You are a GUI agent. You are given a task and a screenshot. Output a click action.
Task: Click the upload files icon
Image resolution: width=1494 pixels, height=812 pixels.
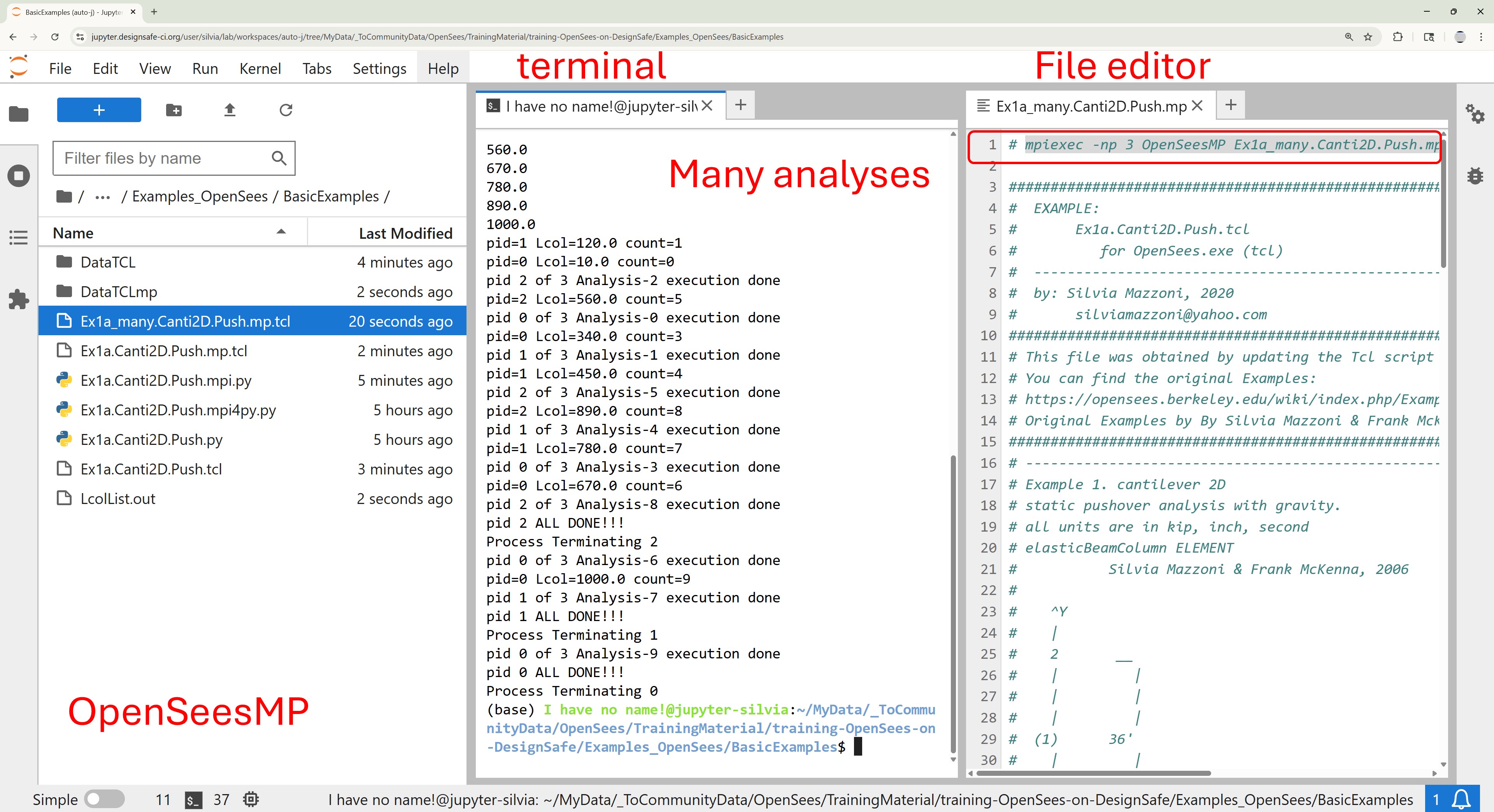[230, 110]
